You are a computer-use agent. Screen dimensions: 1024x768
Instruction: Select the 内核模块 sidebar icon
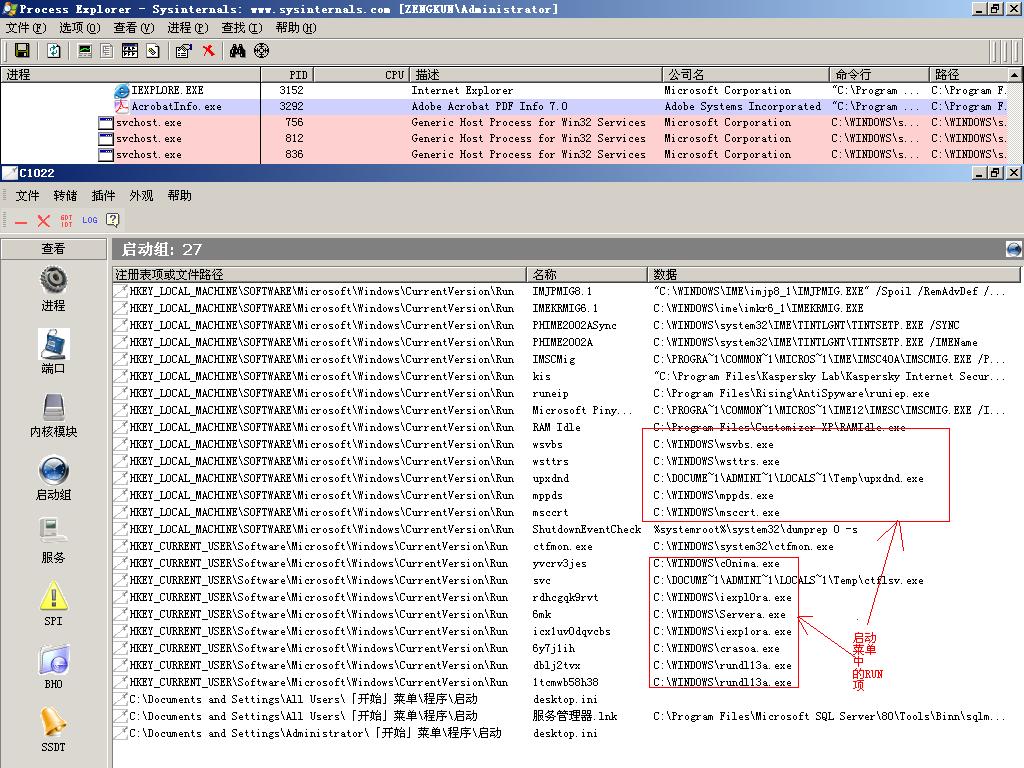[x=53, y=414]
